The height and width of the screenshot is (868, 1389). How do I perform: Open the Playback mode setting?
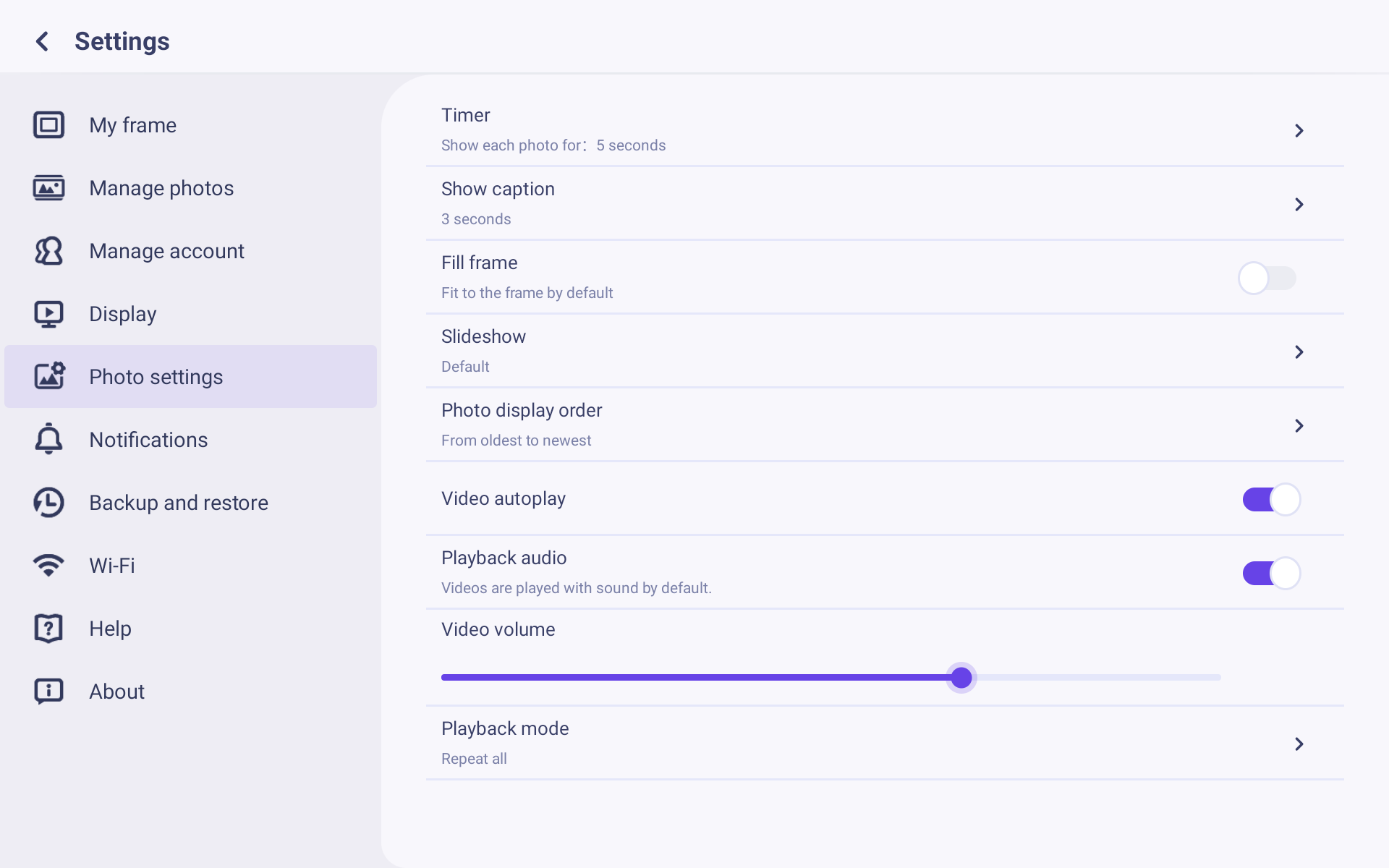(885, 743)
